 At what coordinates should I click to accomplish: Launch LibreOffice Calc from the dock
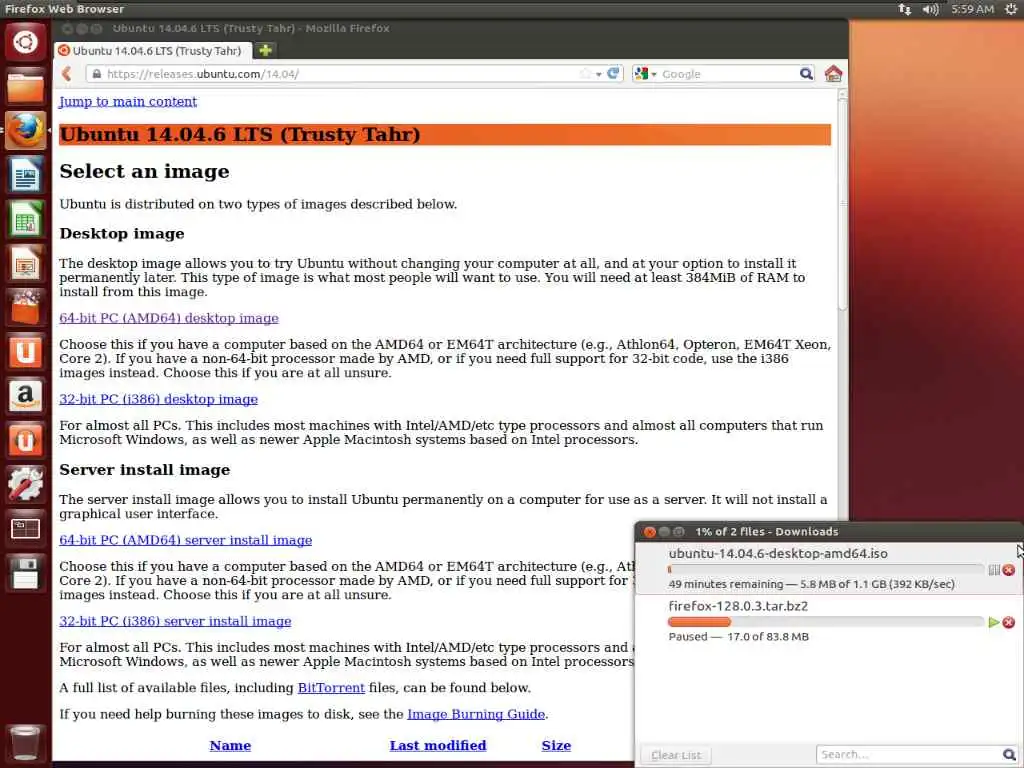tap(25, 219)
